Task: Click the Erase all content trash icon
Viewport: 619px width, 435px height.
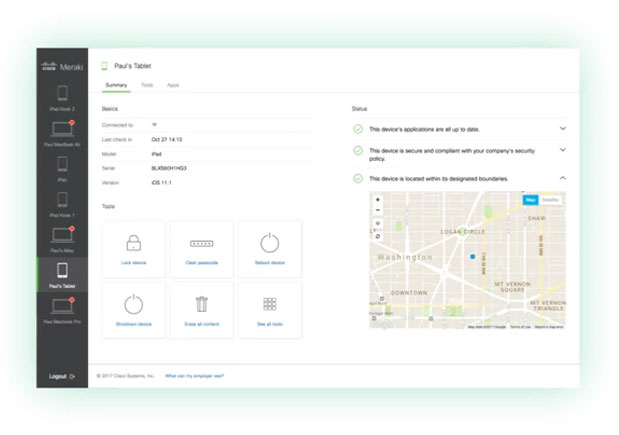Action: [x=201, y=304]
